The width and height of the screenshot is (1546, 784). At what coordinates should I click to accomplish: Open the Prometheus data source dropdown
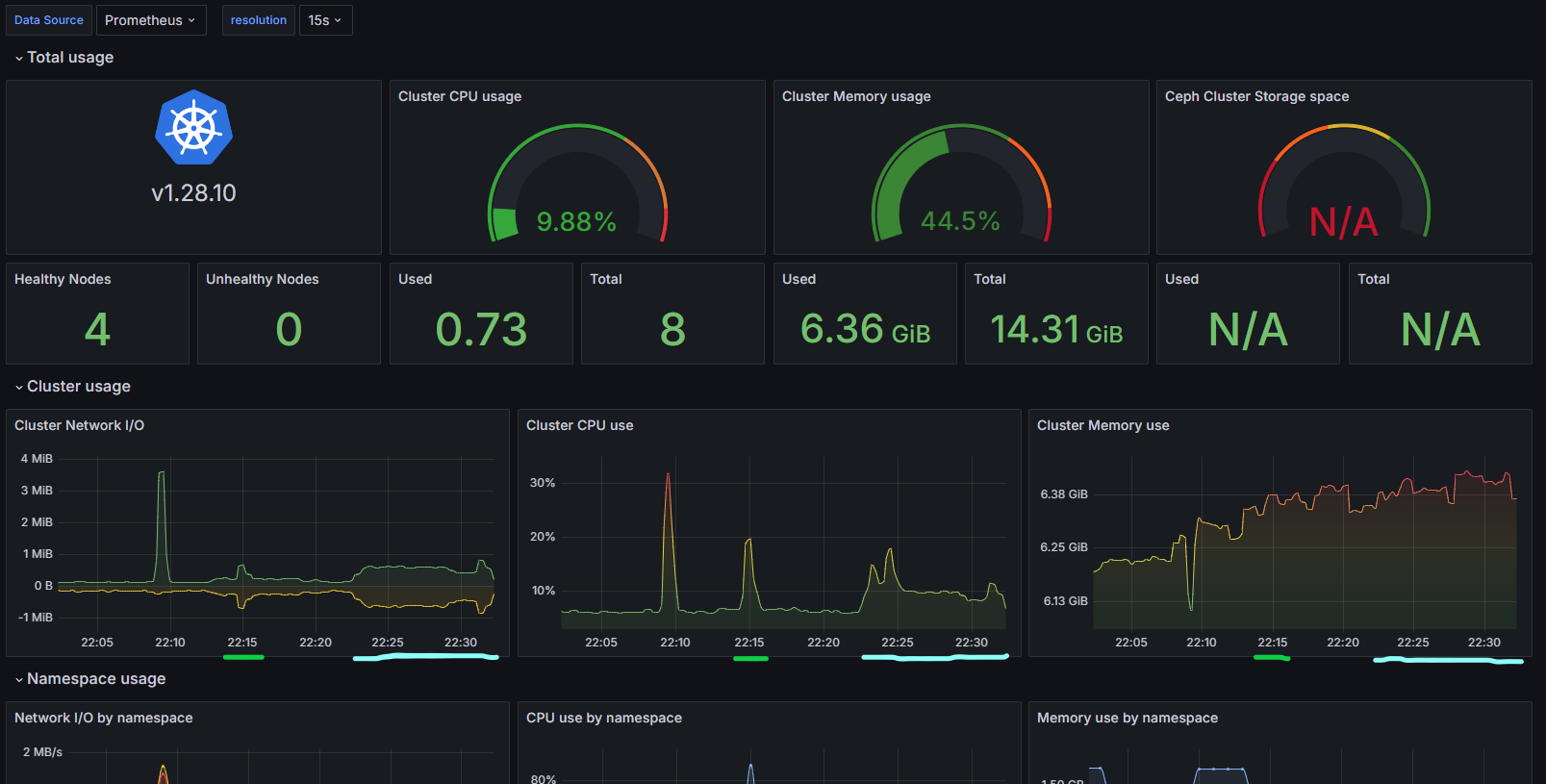click(151, 20)
